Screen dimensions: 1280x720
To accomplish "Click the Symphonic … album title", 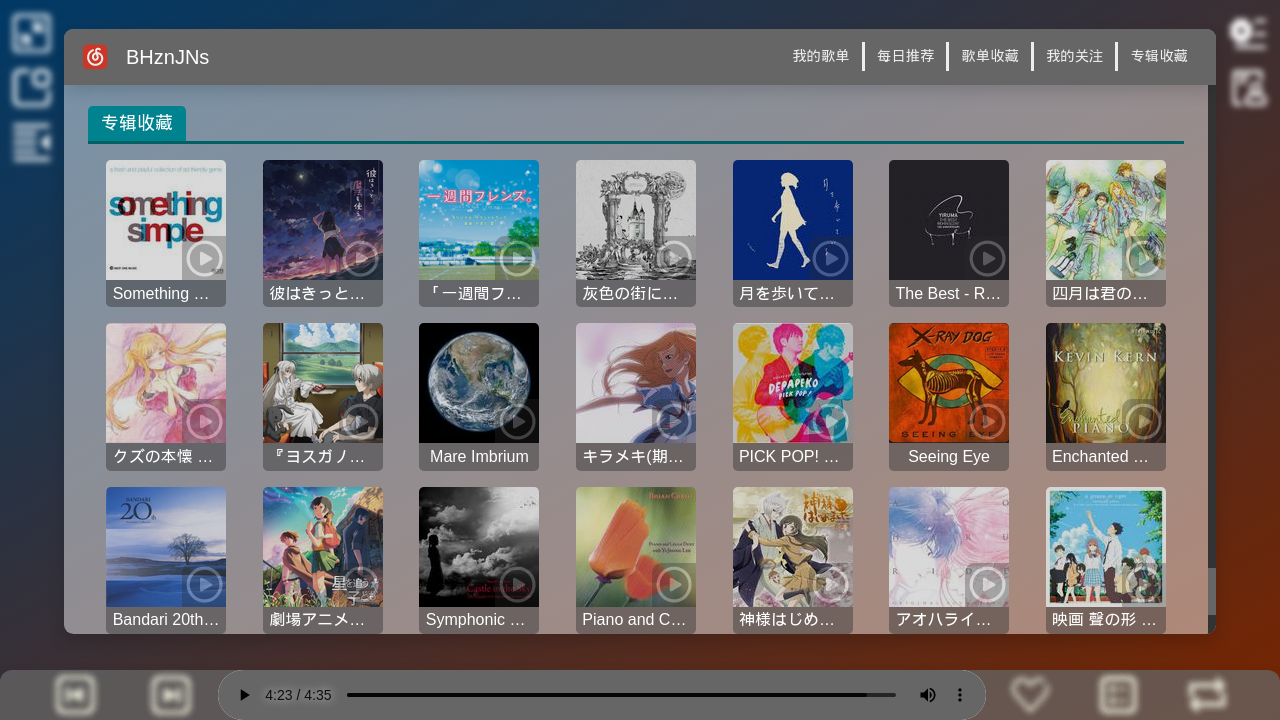I will [x=479, y=620].
